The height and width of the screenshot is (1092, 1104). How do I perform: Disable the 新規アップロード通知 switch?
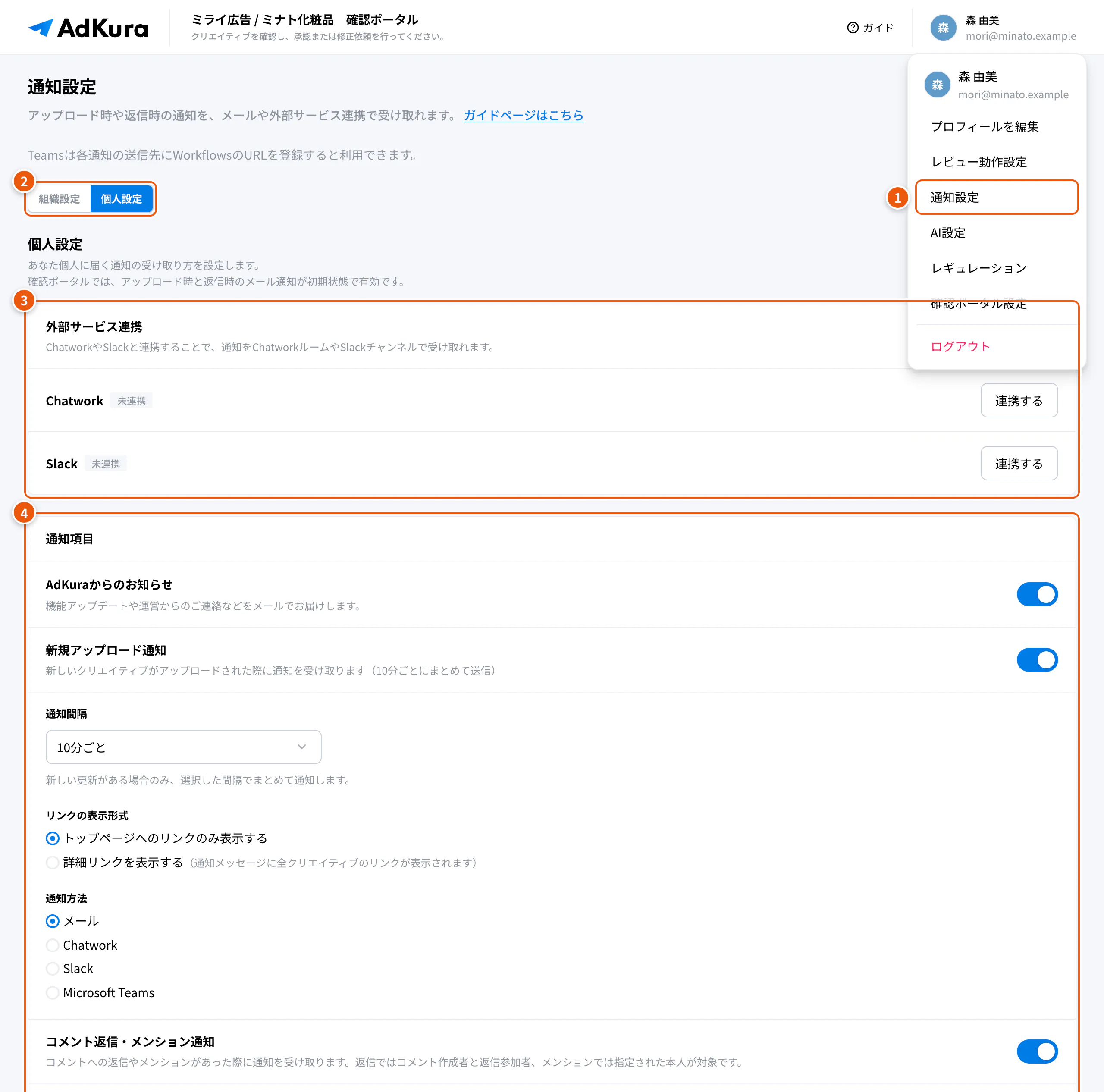point(1037,659)
